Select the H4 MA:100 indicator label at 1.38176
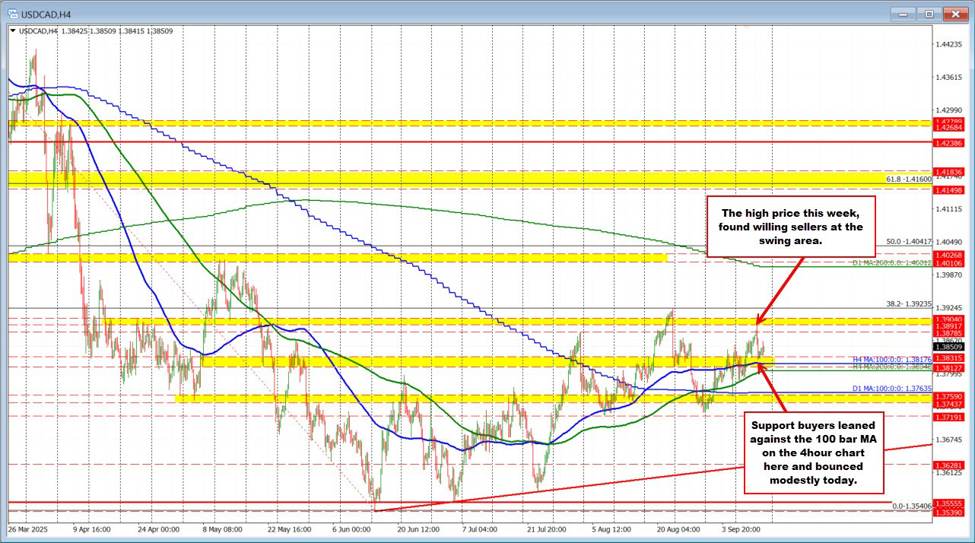The height and width of the screenshot is (543, 975). point(890,358)
